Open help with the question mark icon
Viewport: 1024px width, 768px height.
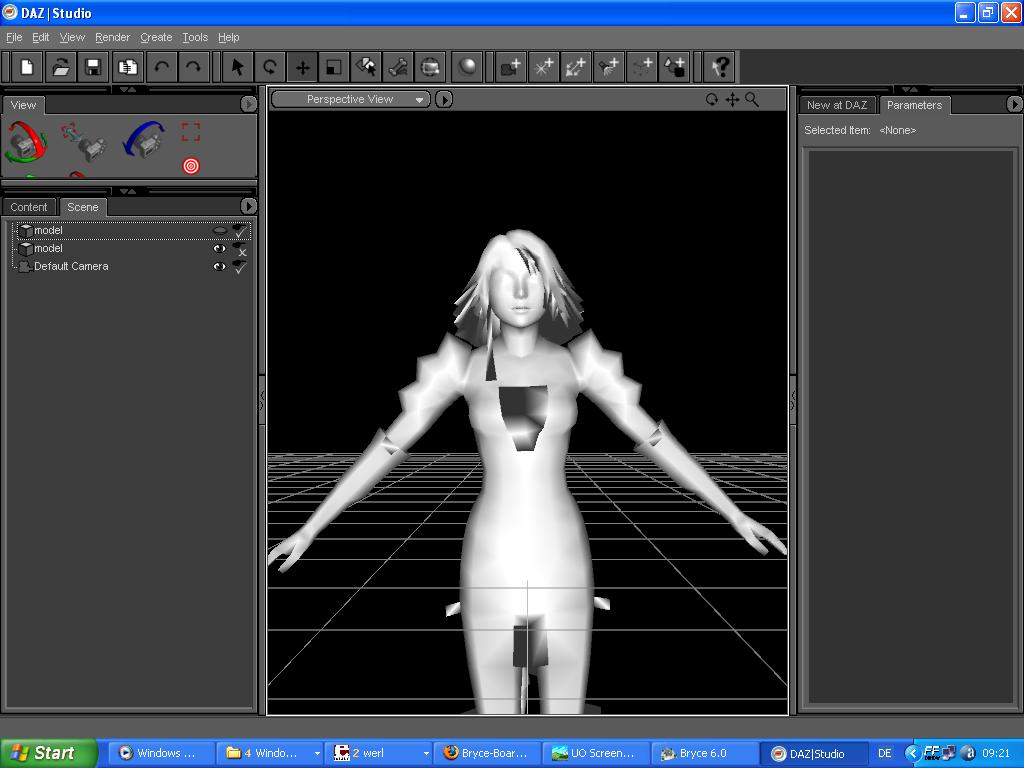720,67
